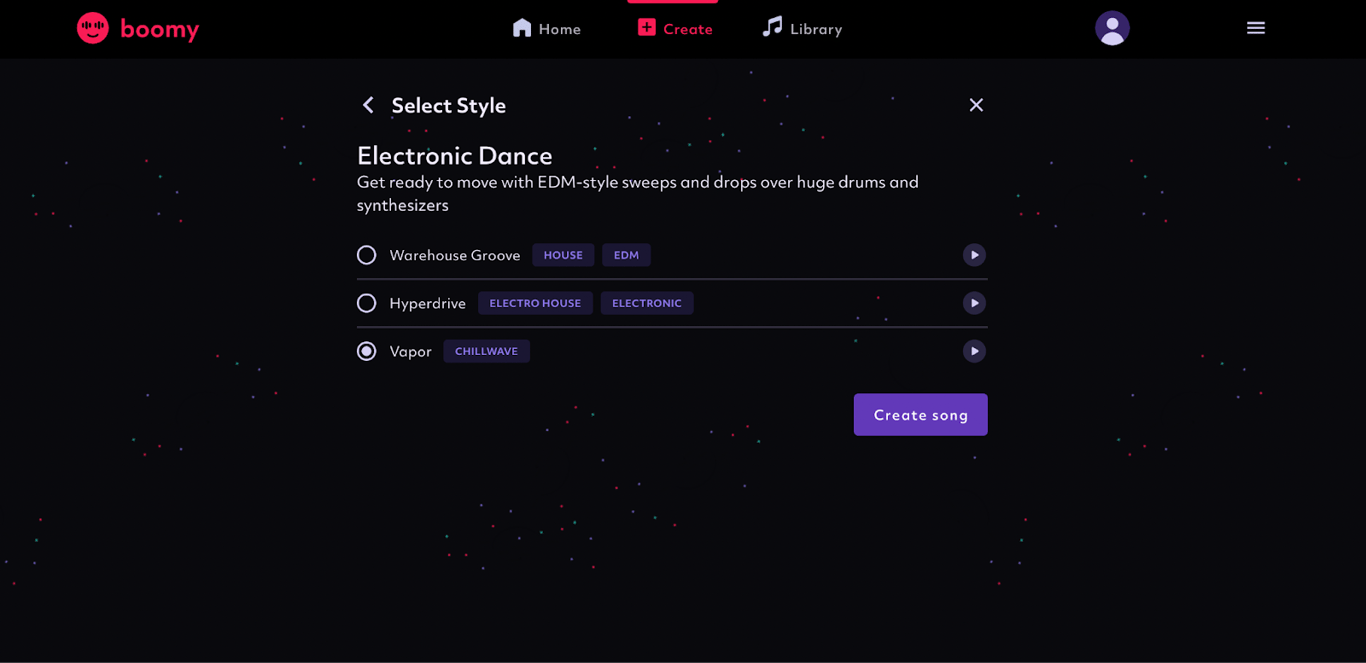Go back using the left chevron arrow
Viewport: 1366px width, 663px height.
(x=368, y=104)
